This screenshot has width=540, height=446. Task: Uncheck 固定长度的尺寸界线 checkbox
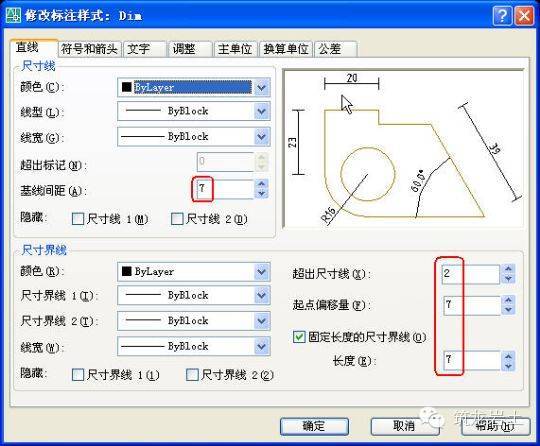(x=299, y=337)
